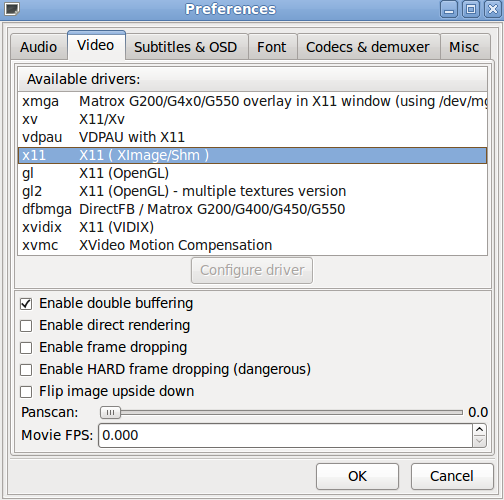Open the Subtitles & OSD tab

186,47
